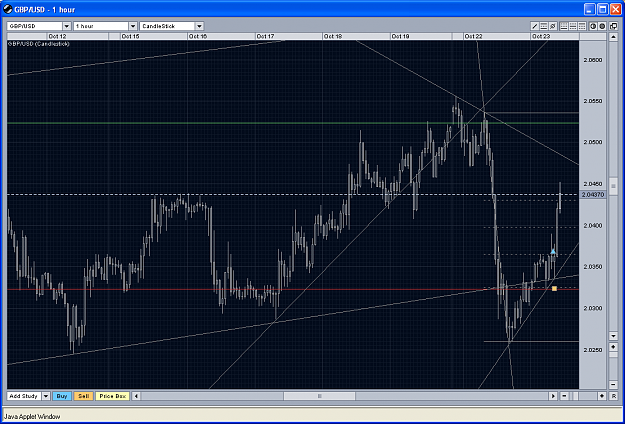Click the Price Box button
The height and width of the screenshot is (424, 625).
[112, 396]
